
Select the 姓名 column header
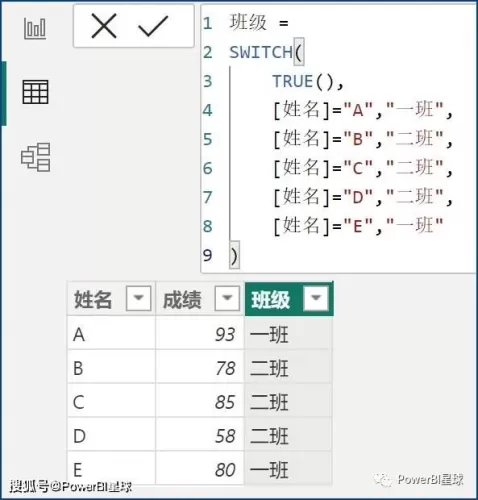pyautogui.click(x=111, y=299)
